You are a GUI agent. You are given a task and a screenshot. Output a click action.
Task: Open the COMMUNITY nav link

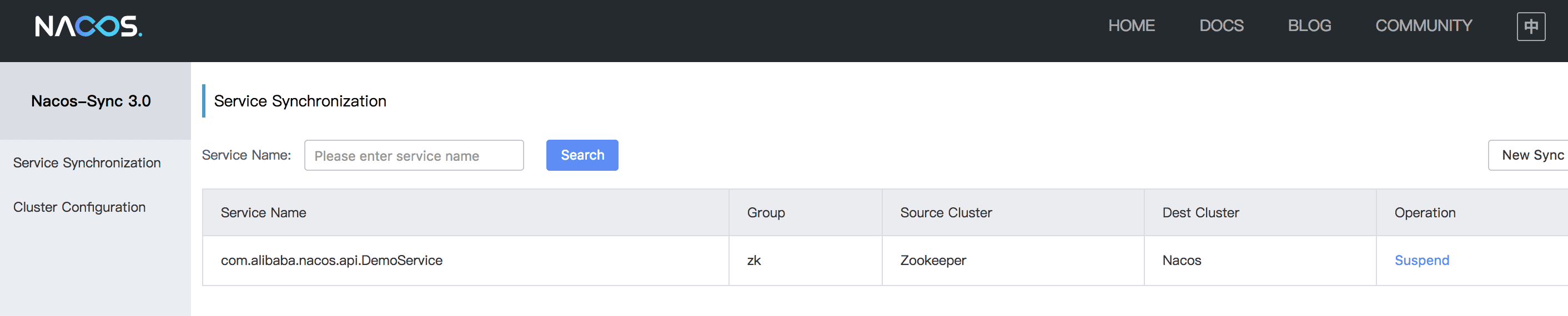coord(1423,26)
